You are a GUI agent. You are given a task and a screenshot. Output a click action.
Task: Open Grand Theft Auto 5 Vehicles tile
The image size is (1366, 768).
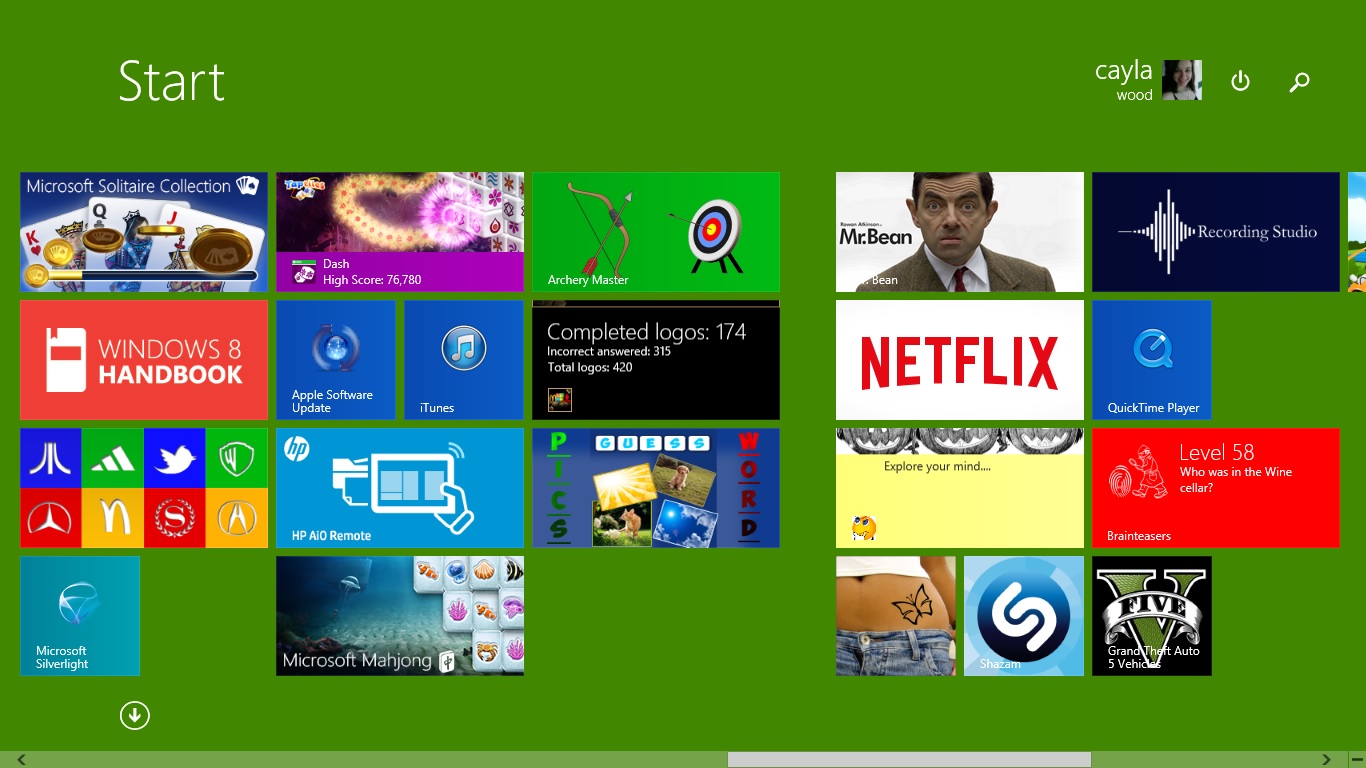(x=1152, y=616)
